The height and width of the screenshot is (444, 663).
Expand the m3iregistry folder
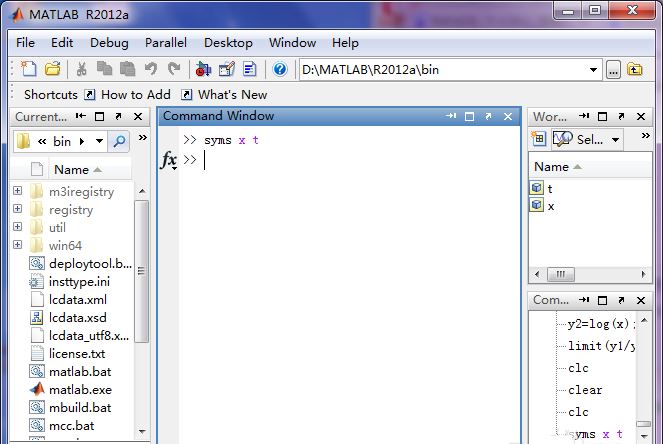pyautogui.click(x=17, y=191)
